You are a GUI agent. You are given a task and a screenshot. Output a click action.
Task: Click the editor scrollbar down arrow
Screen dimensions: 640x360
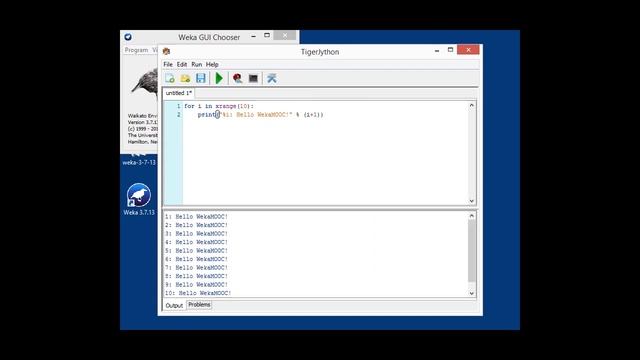click(472, 201)
